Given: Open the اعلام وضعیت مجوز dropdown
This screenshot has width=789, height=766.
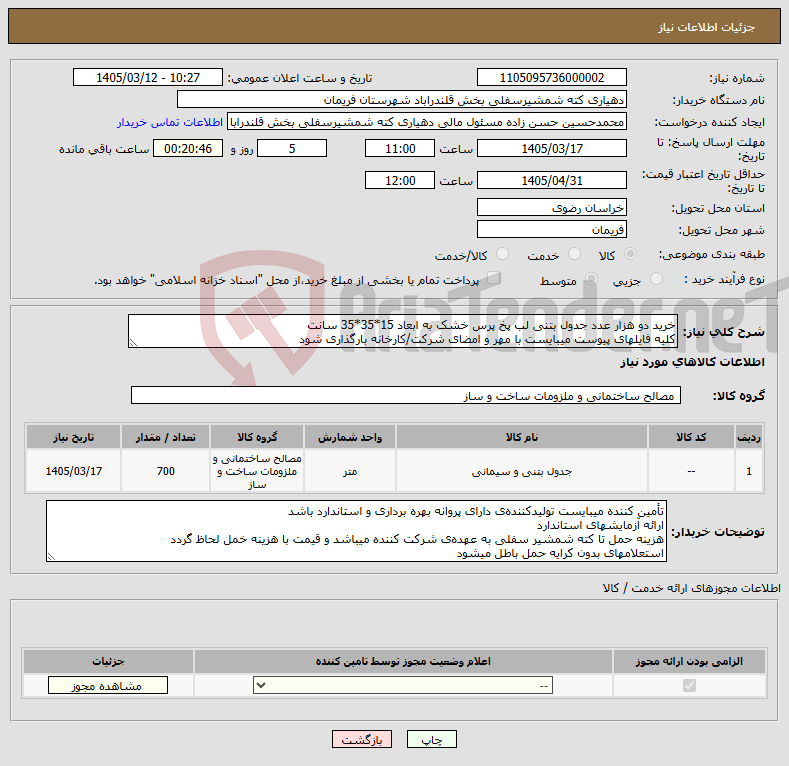Looking at the screenshot, I should [403, 685].
